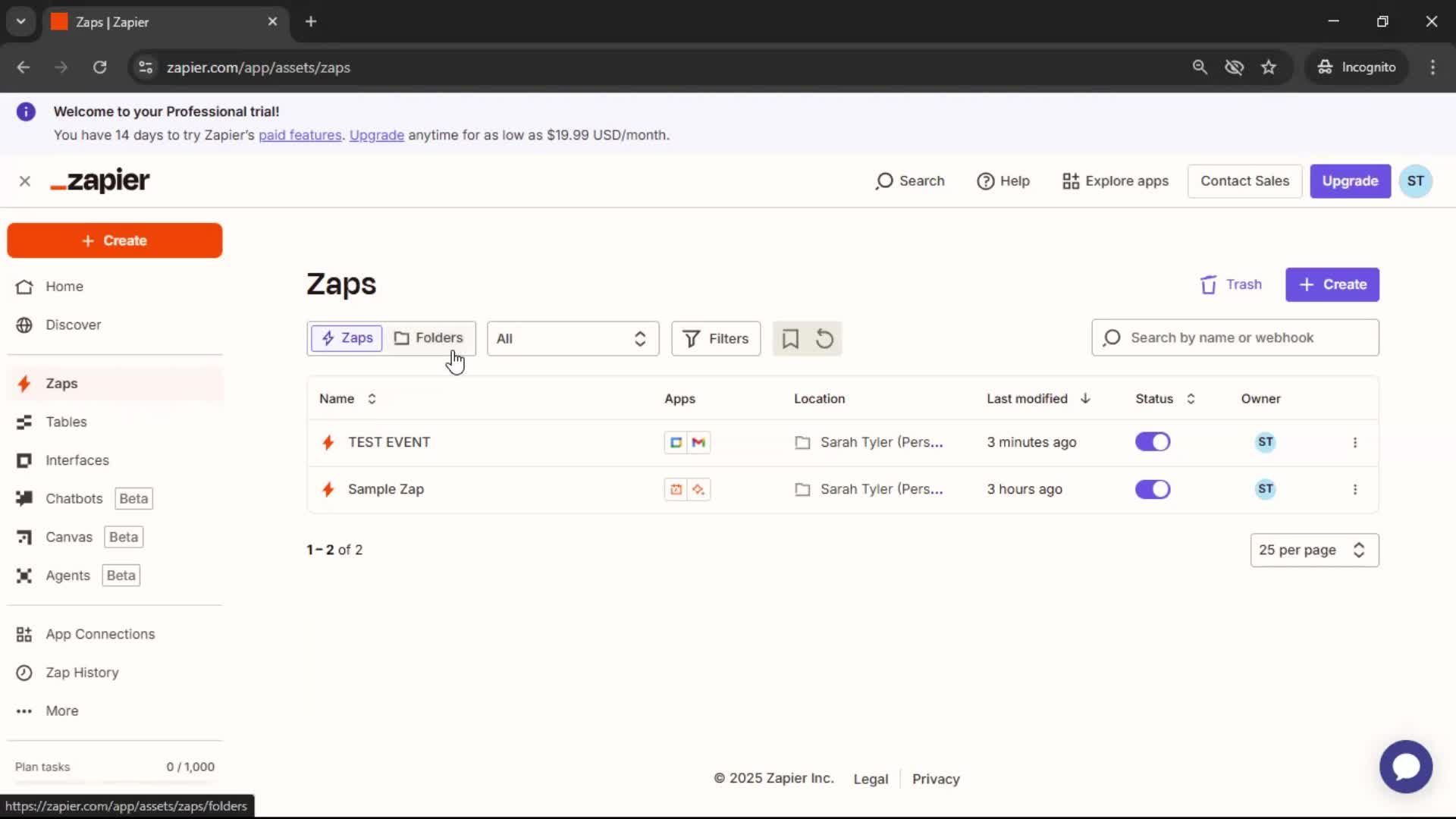Open the tab search dropdown arrow
Image resolution: width=1456 pixels, height=819 pixels.
[x=21, y=22]
